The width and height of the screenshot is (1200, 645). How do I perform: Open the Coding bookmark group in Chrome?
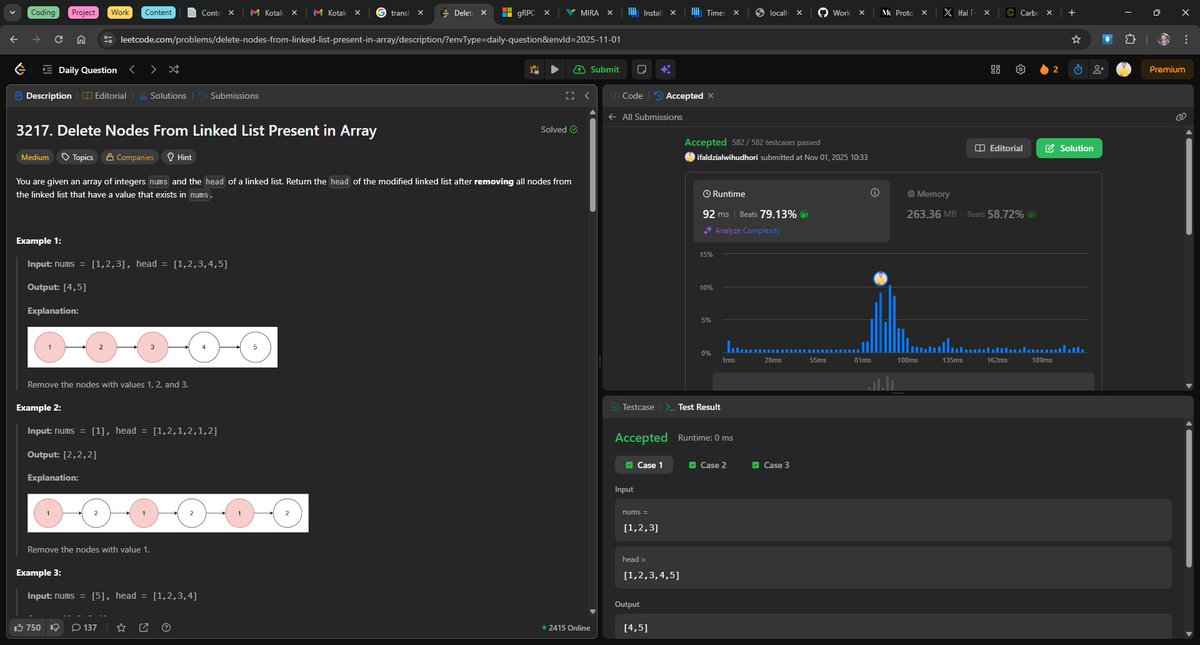click(x=43, y=12)
